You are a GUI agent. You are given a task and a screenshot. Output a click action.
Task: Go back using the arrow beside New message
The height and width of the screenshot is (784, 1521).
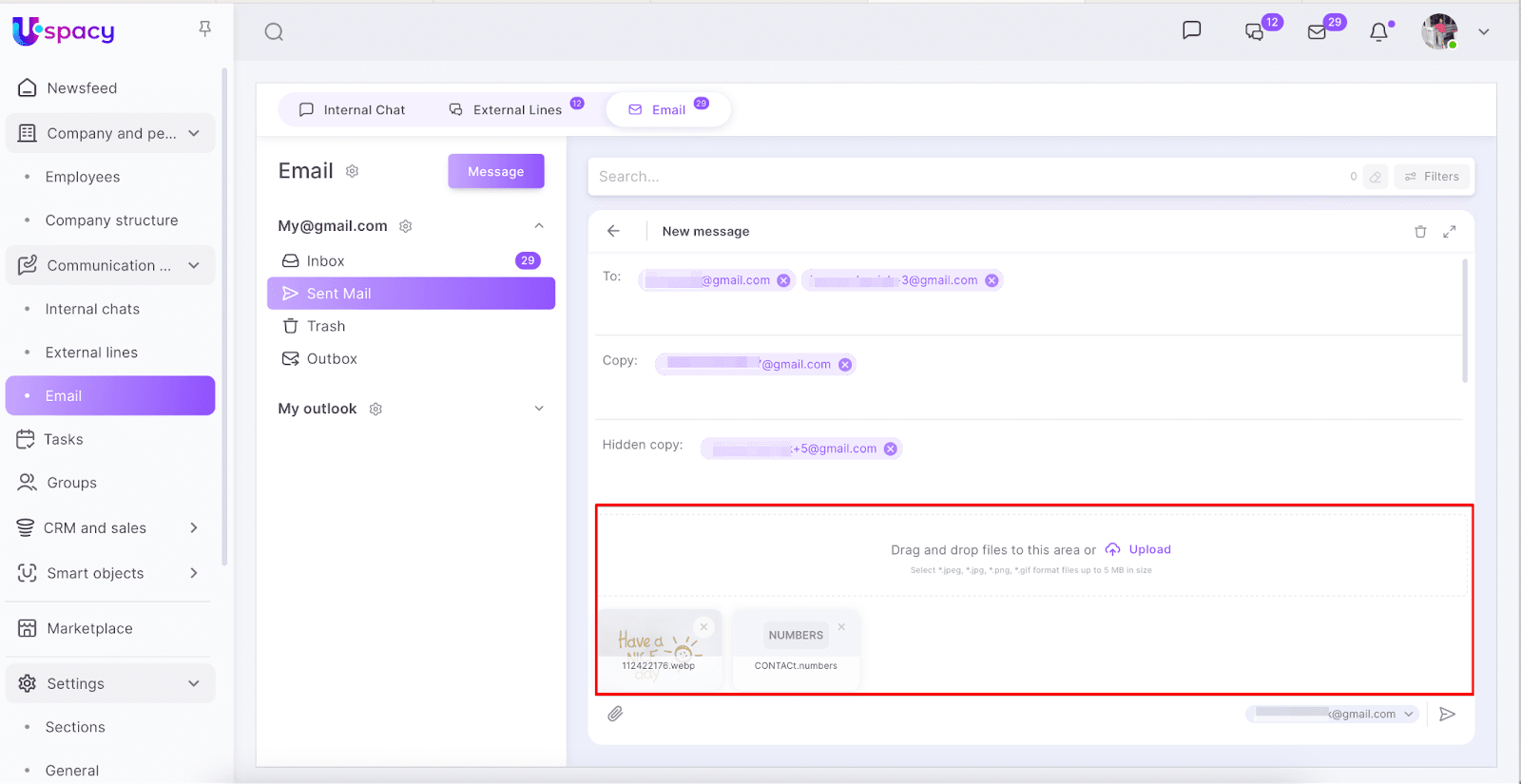[613, 231]
